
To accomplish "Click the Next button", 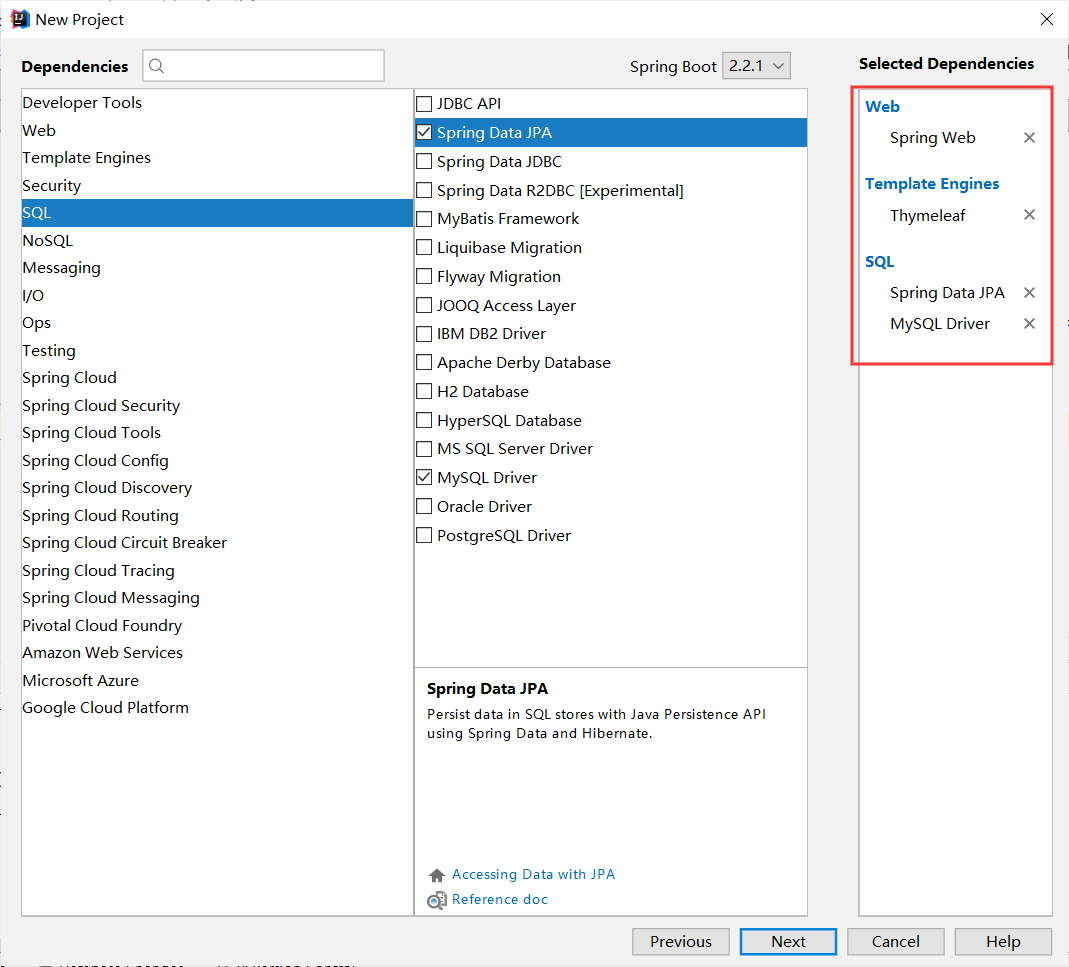I will [788, 941].
